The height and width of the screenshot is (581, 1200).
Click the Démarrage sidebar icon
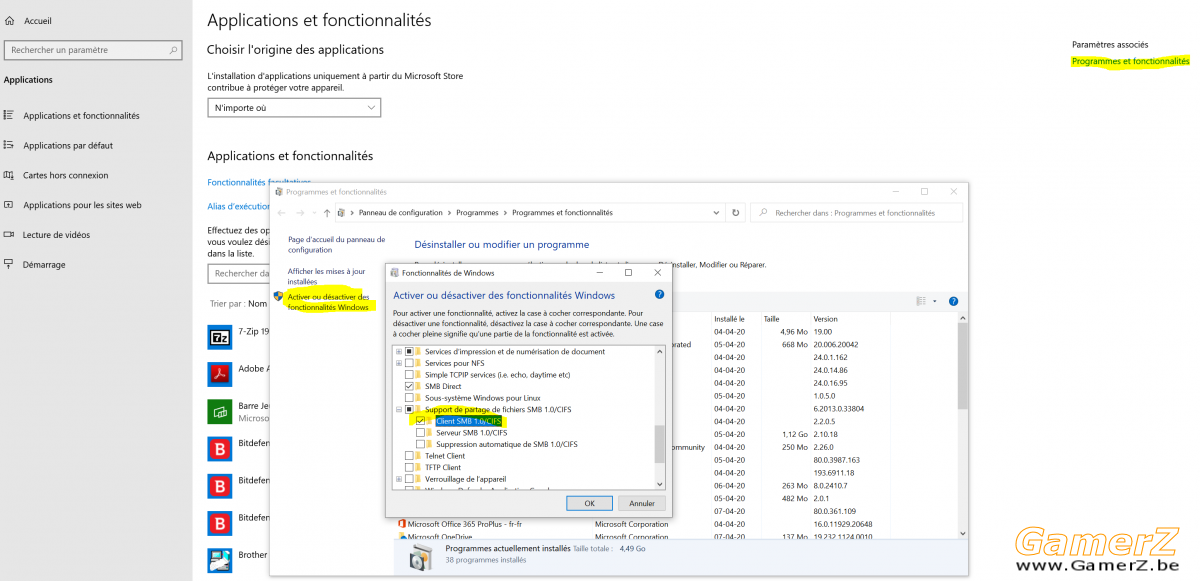(9, 264)
